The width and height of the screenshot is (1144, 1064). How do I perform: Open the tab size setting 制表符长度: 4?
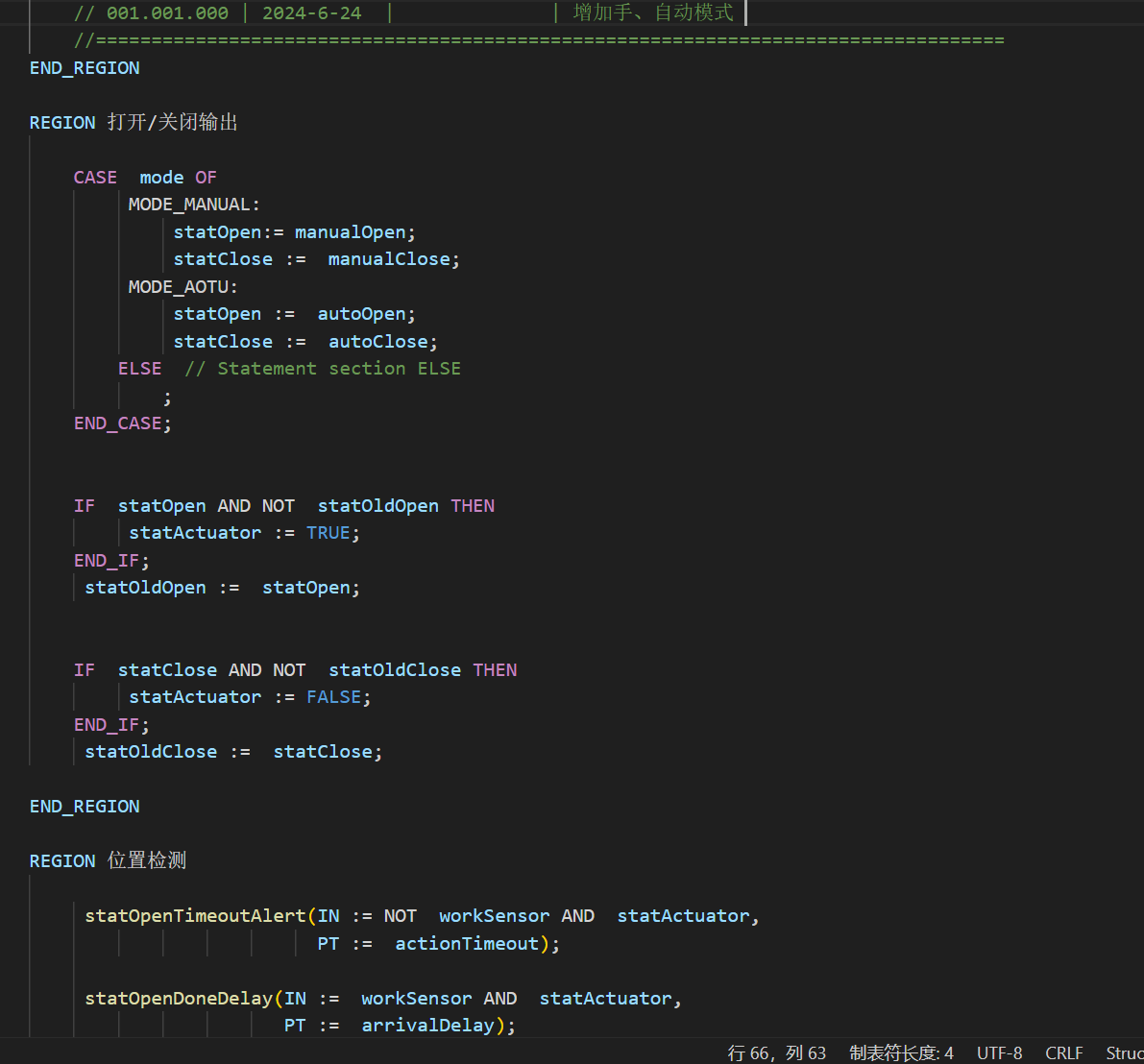coord(901,1052)
